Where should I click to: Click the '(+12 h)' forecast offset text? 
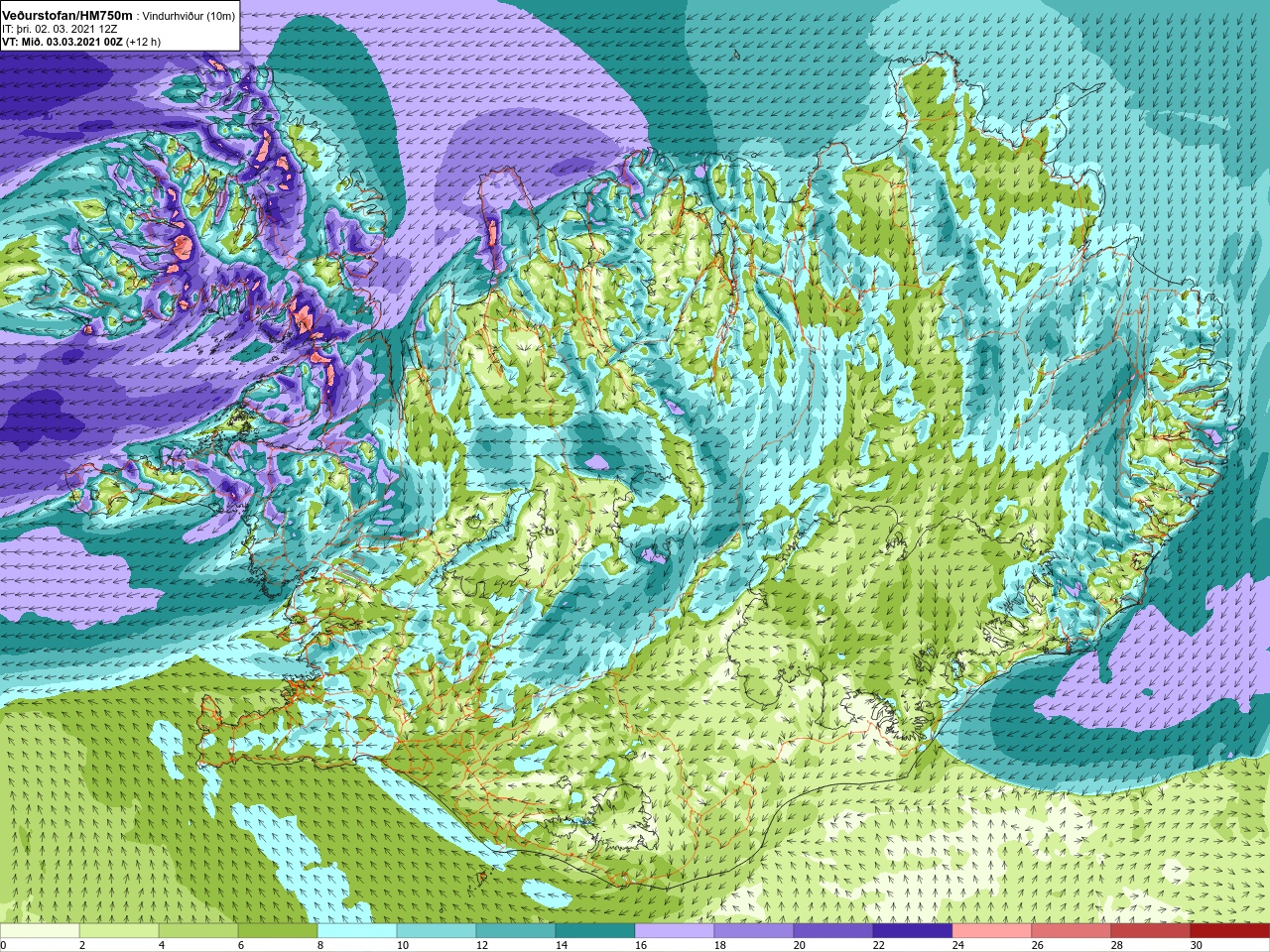click(x=143, y=42)
